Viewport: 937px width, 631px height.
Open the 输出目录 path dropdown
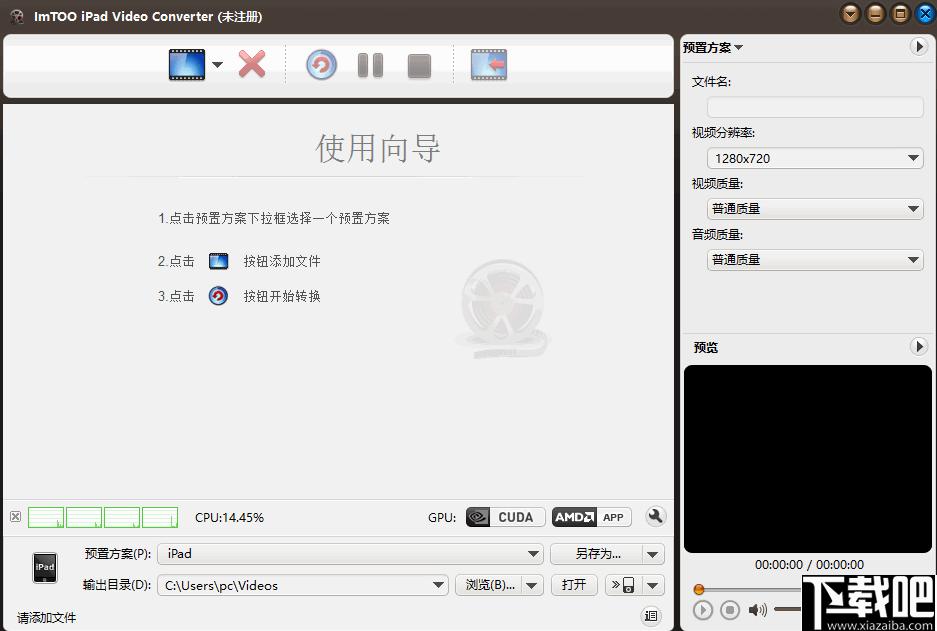(x=303, y=585)
